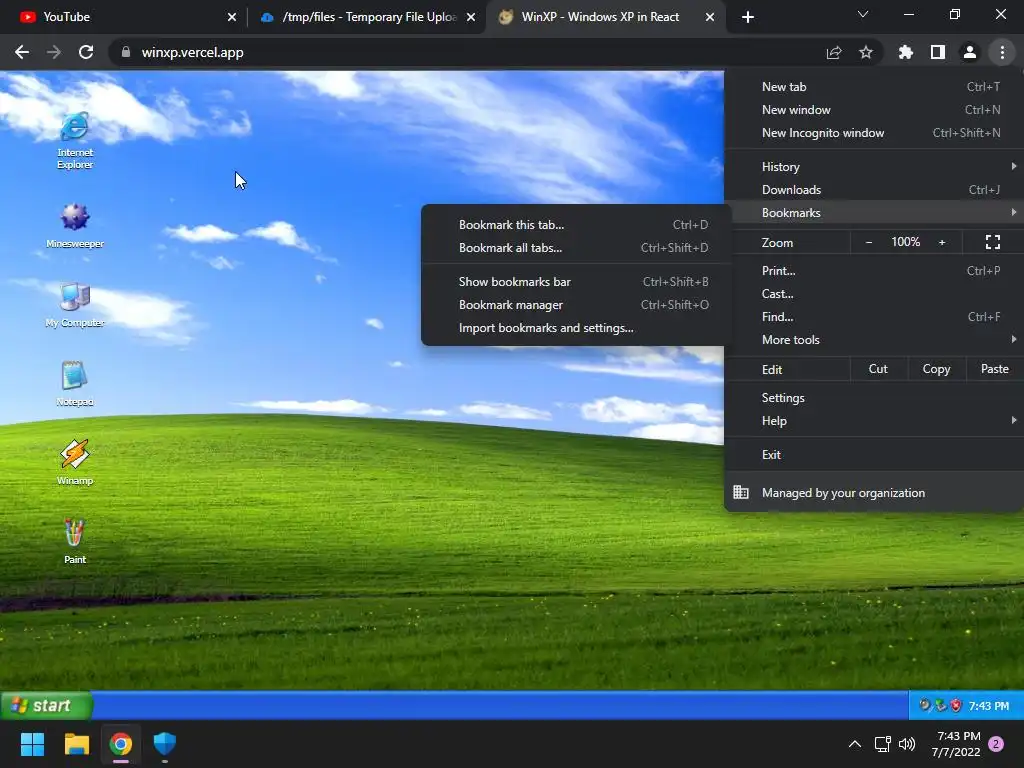Expand the History submenu

coord(874,167)
